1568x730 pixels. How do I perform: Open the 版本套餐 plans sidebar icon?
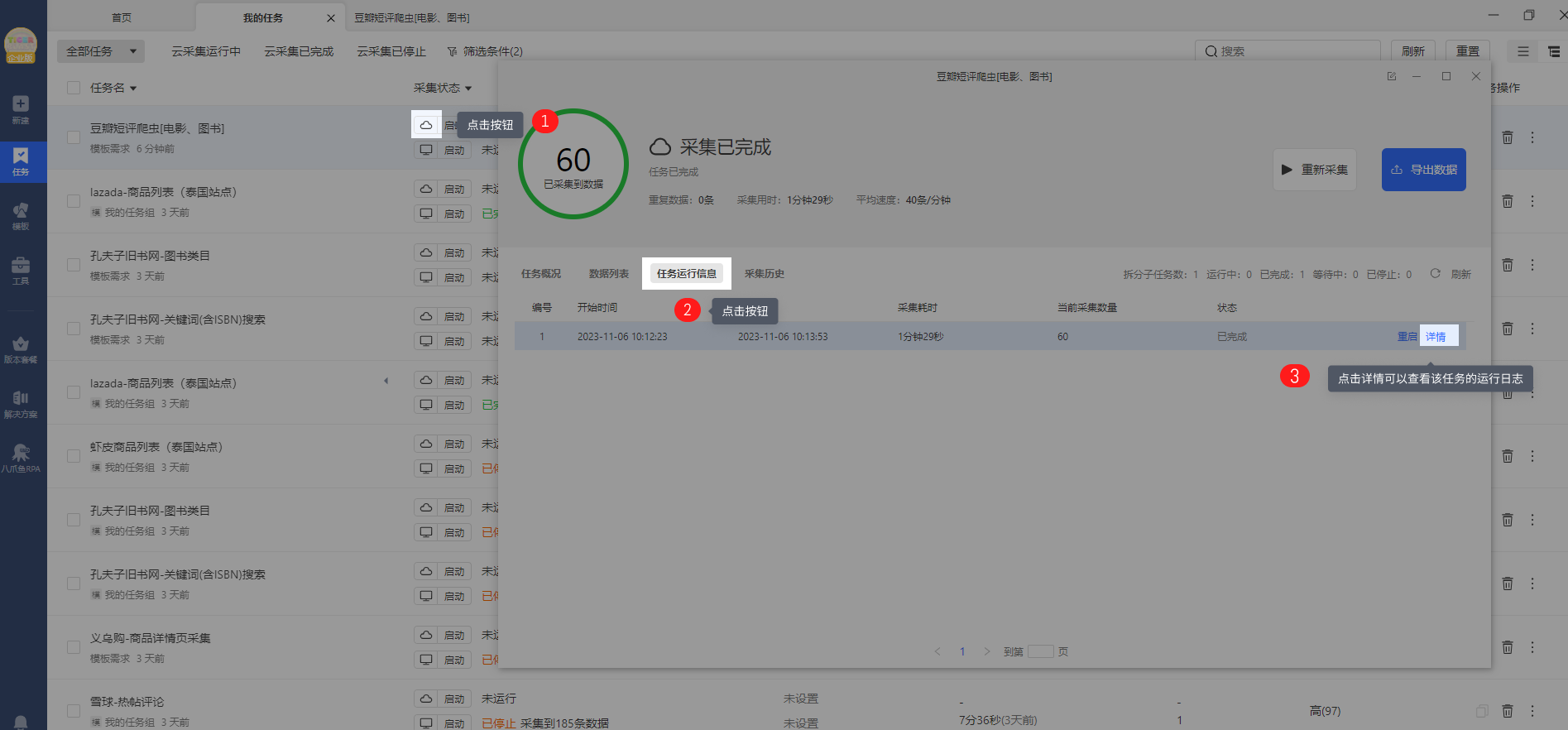pyautogui.click(x=21, y=349)
